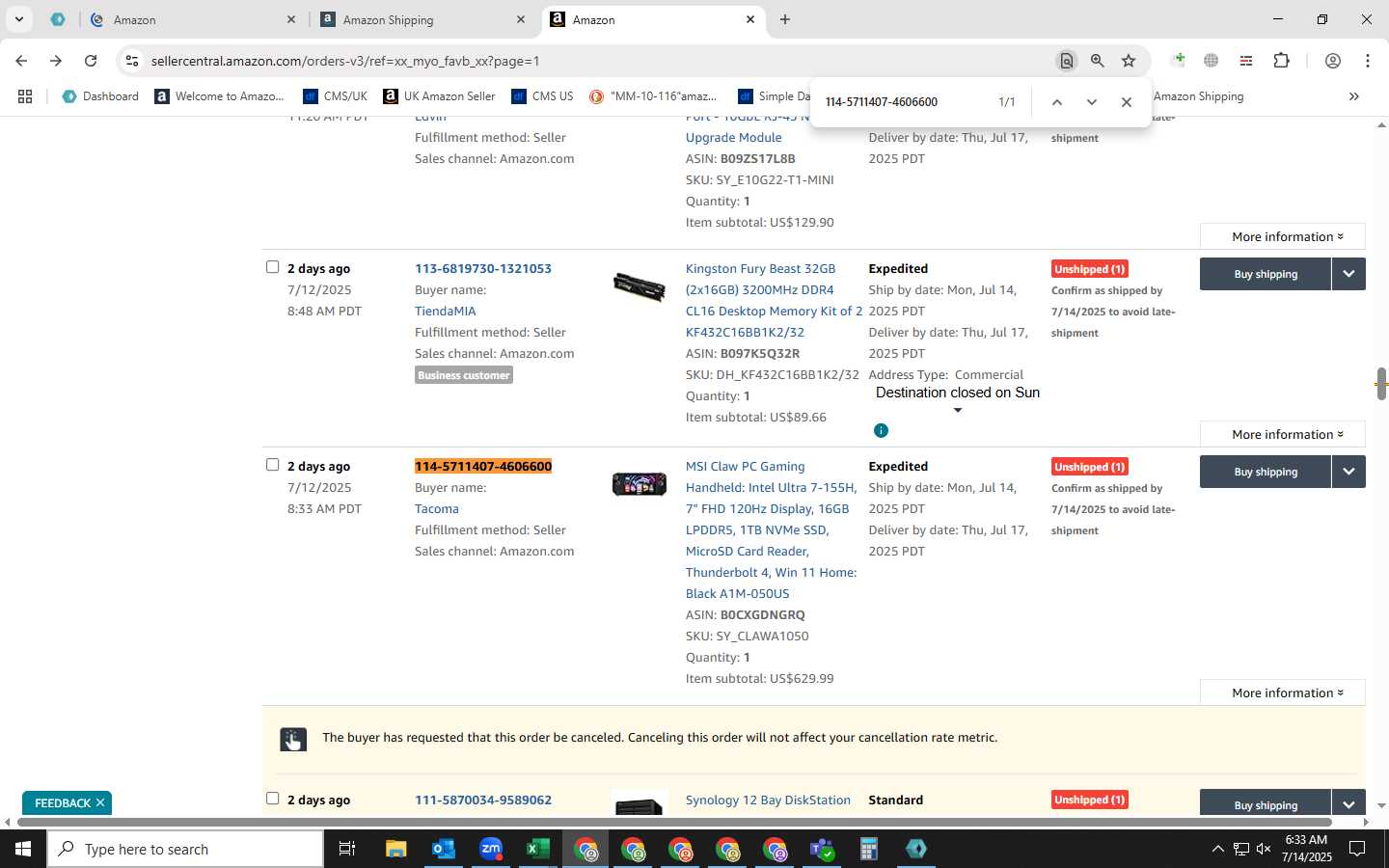Click vertical scrollbar thumb
The image size is (1389, 868).
[1380, 383]
